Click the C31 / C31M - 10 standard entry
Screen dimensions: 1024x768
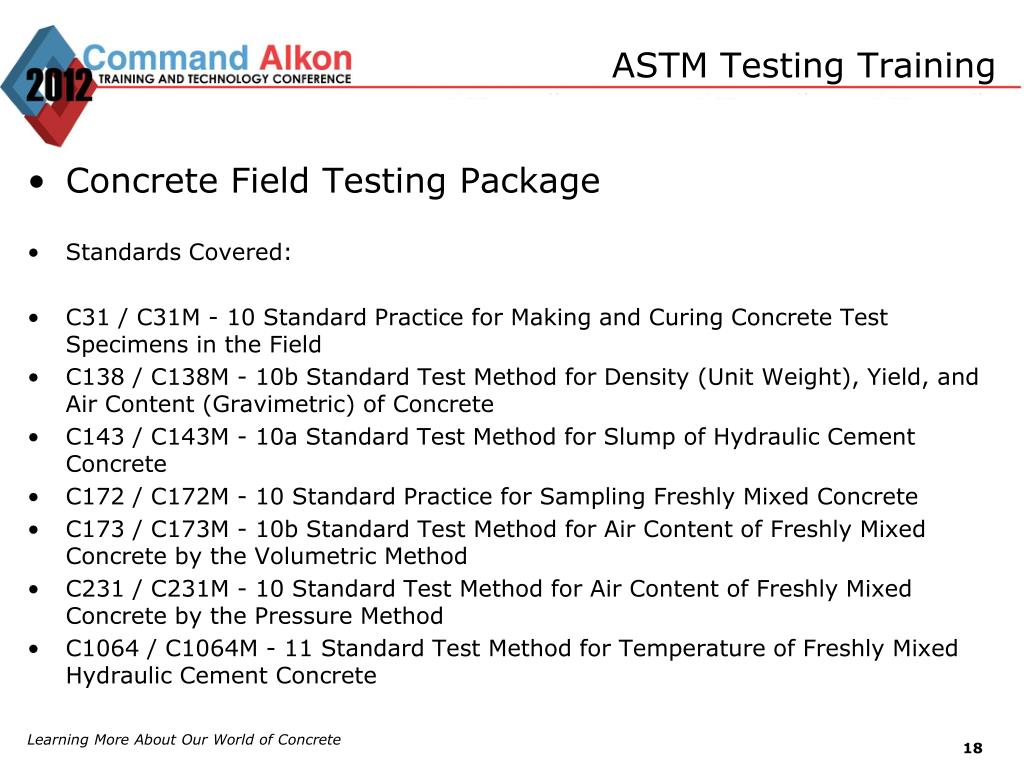pos(477,331)
